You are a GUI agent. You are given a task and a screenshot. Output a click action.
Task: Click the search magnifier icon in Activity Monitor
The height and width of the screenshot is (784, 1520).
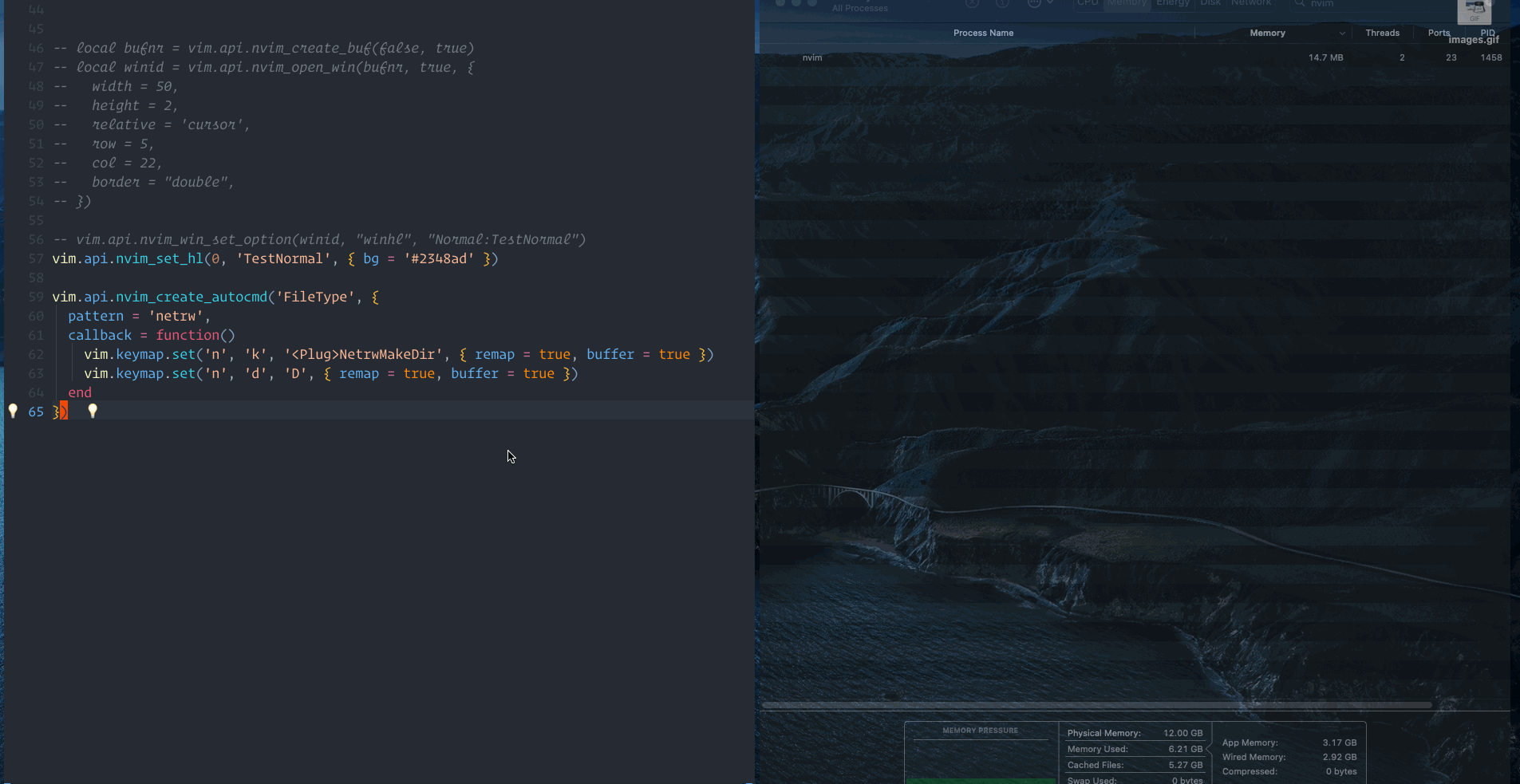(1300, 4)
